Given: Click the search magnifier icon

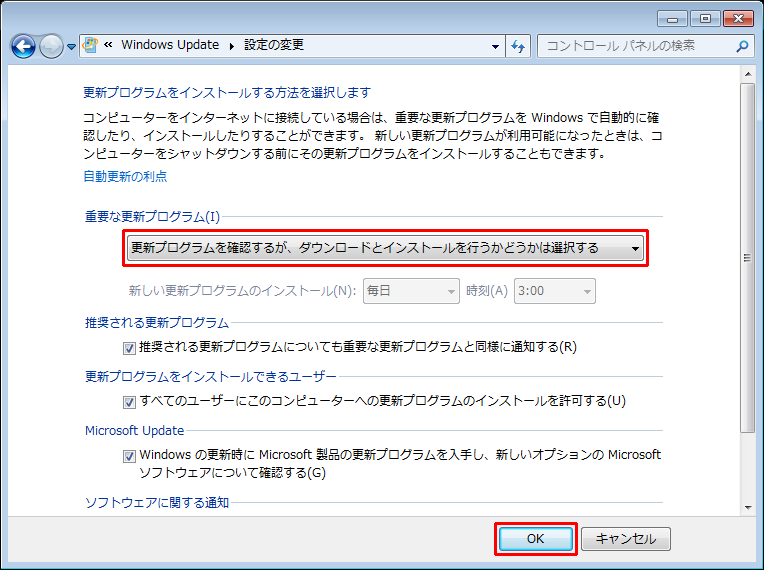Looking at the screenshot, I should [x=742, y=46].
